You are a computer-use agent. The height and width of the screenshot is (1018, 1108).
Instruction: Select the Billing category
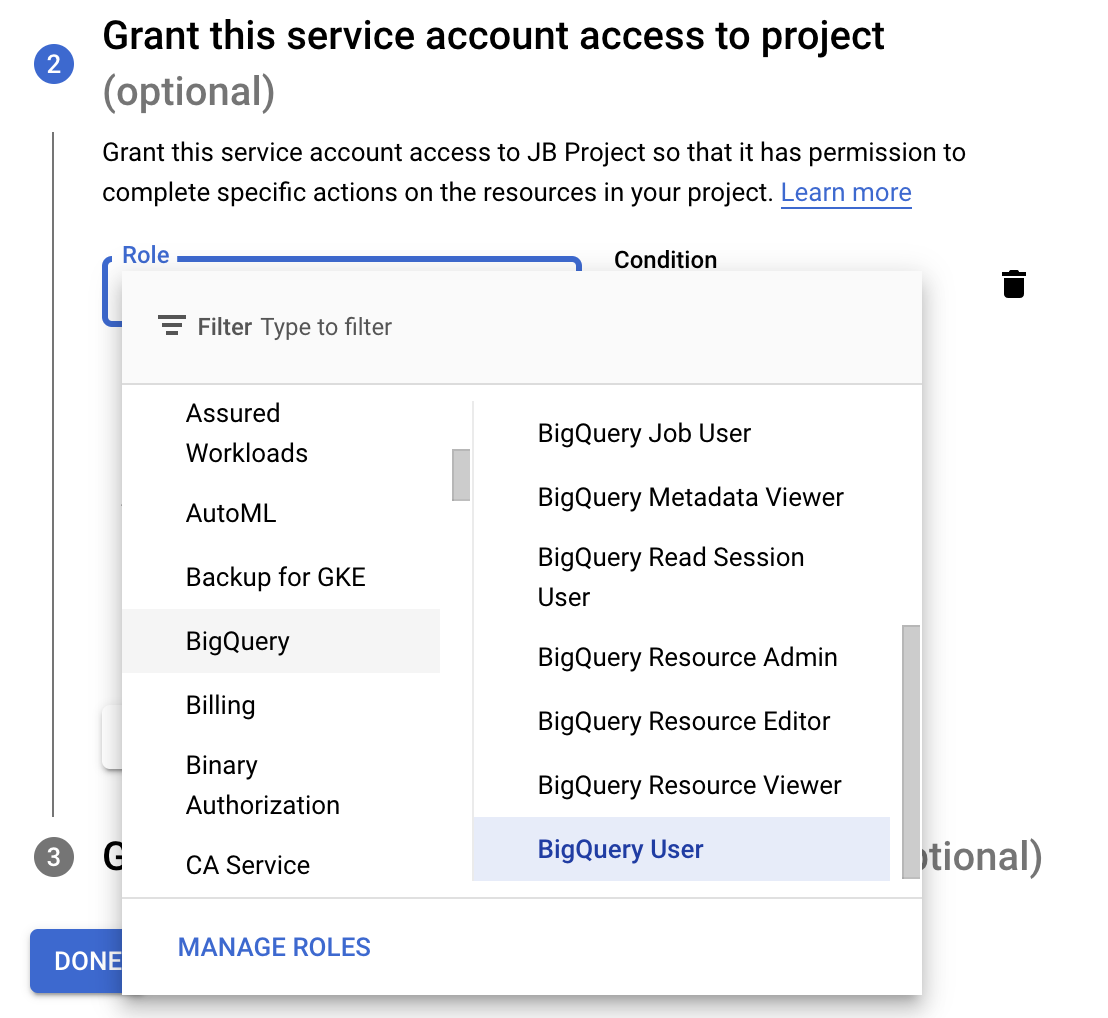coord(220,705)
